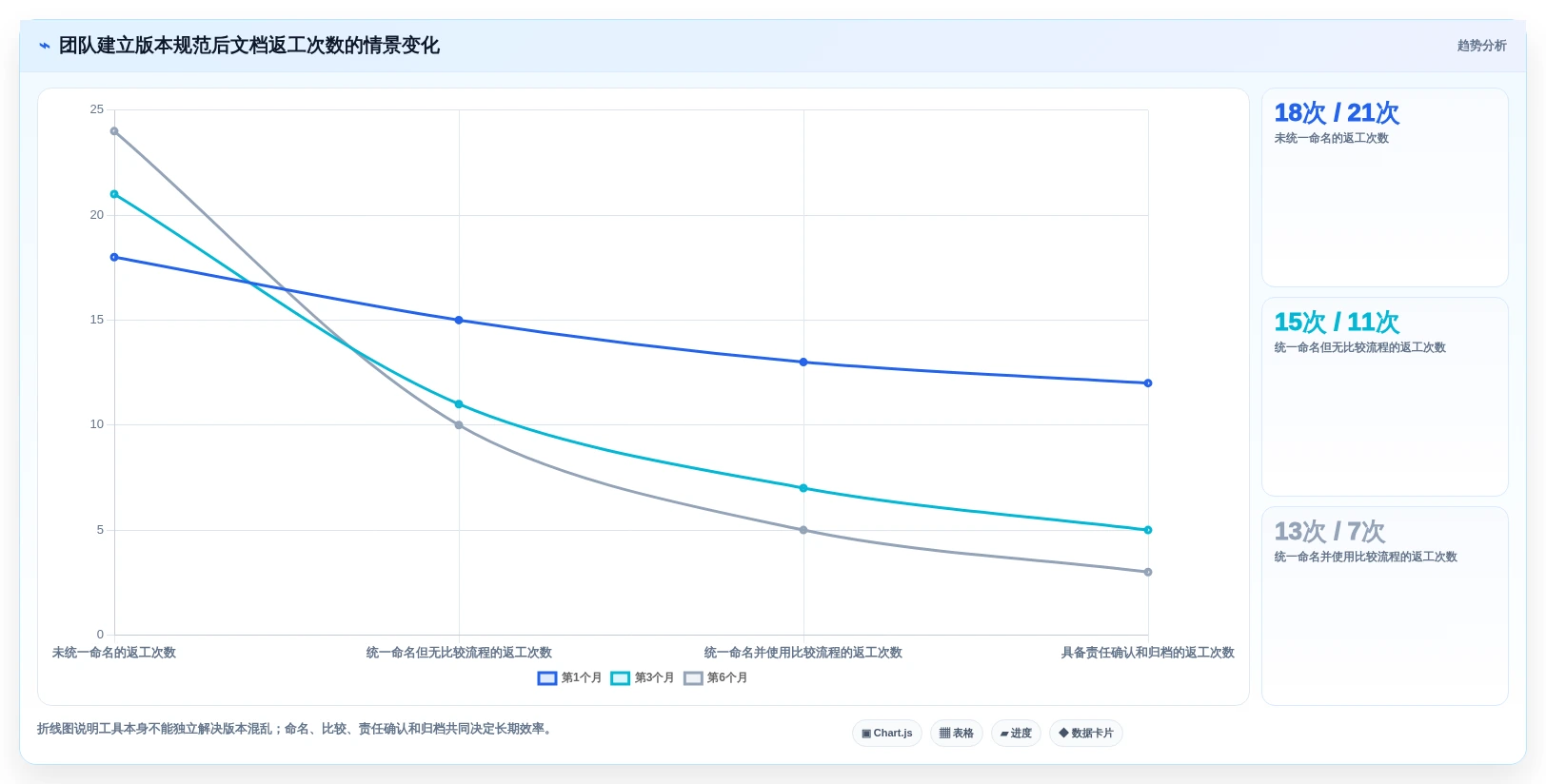Click the cyan point at value 11

point(459,404)
